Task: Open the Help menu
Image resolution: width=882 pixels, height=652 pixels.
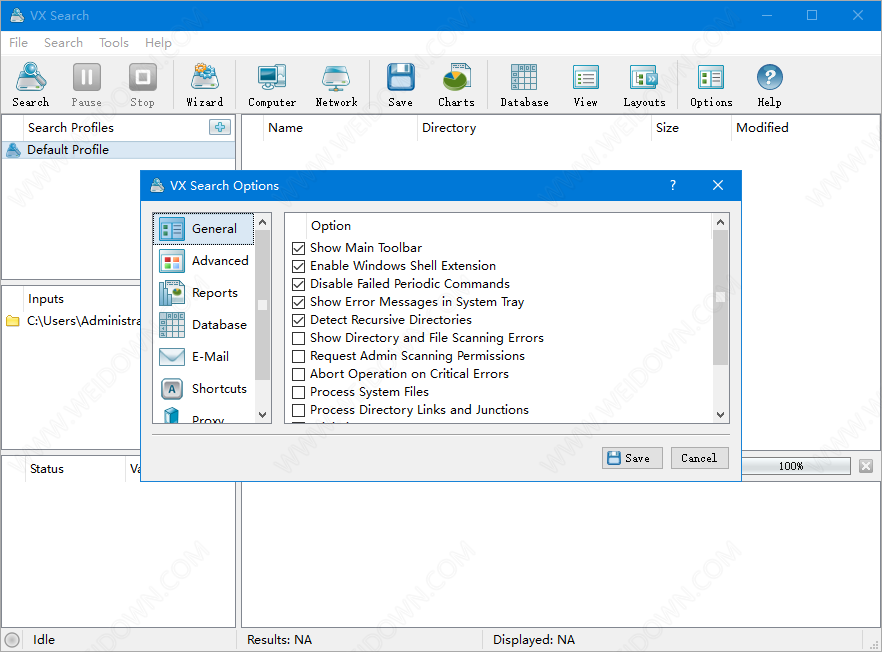Action: pos(158,43)
